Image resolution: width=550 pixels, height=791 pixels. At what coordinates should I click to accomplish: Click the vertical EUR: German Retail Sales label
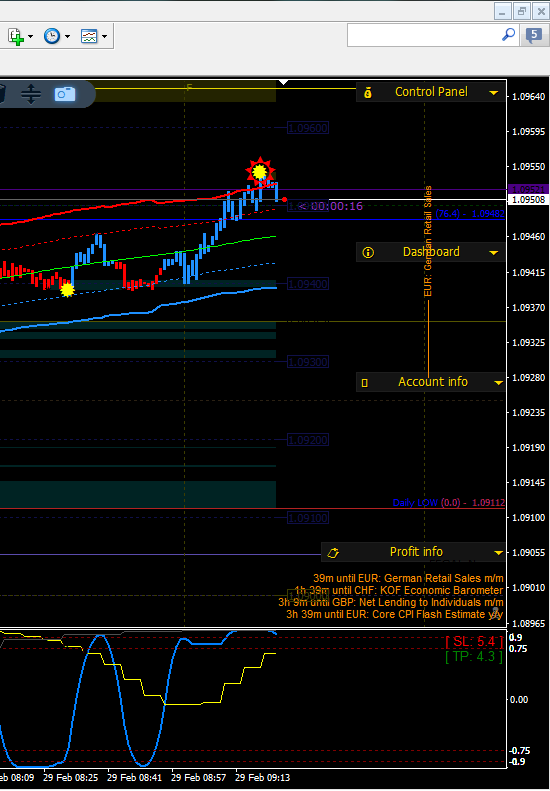pyautogui.click(x=428, y=242)
